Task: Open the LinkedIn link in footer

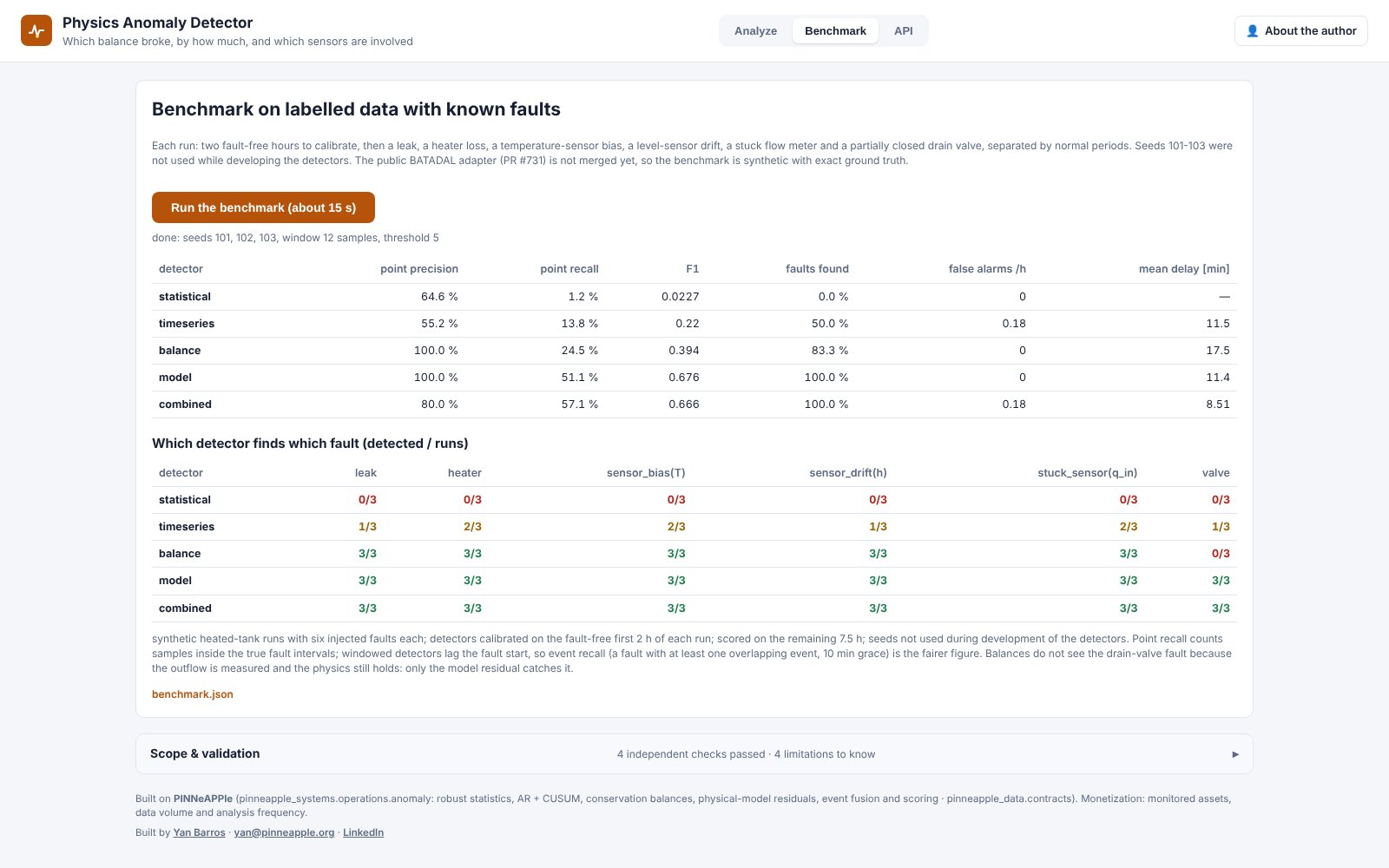Action: tap(363, 832)
